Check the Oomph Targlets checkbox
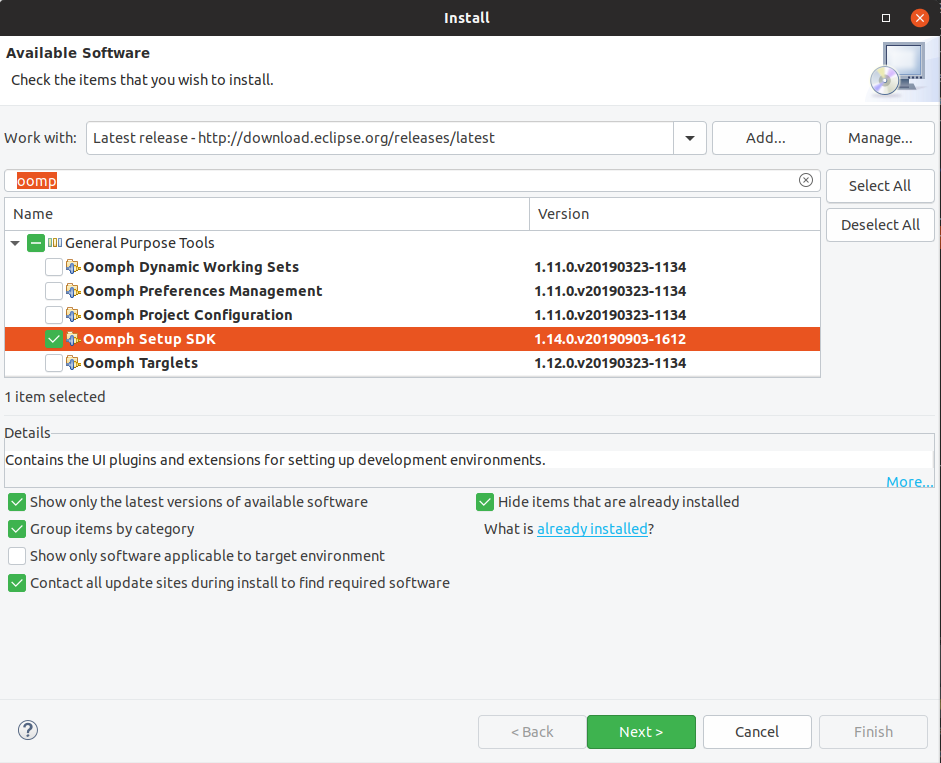This screenshot has width=941, height=763. pyautogui.click(x=54, y=363)
